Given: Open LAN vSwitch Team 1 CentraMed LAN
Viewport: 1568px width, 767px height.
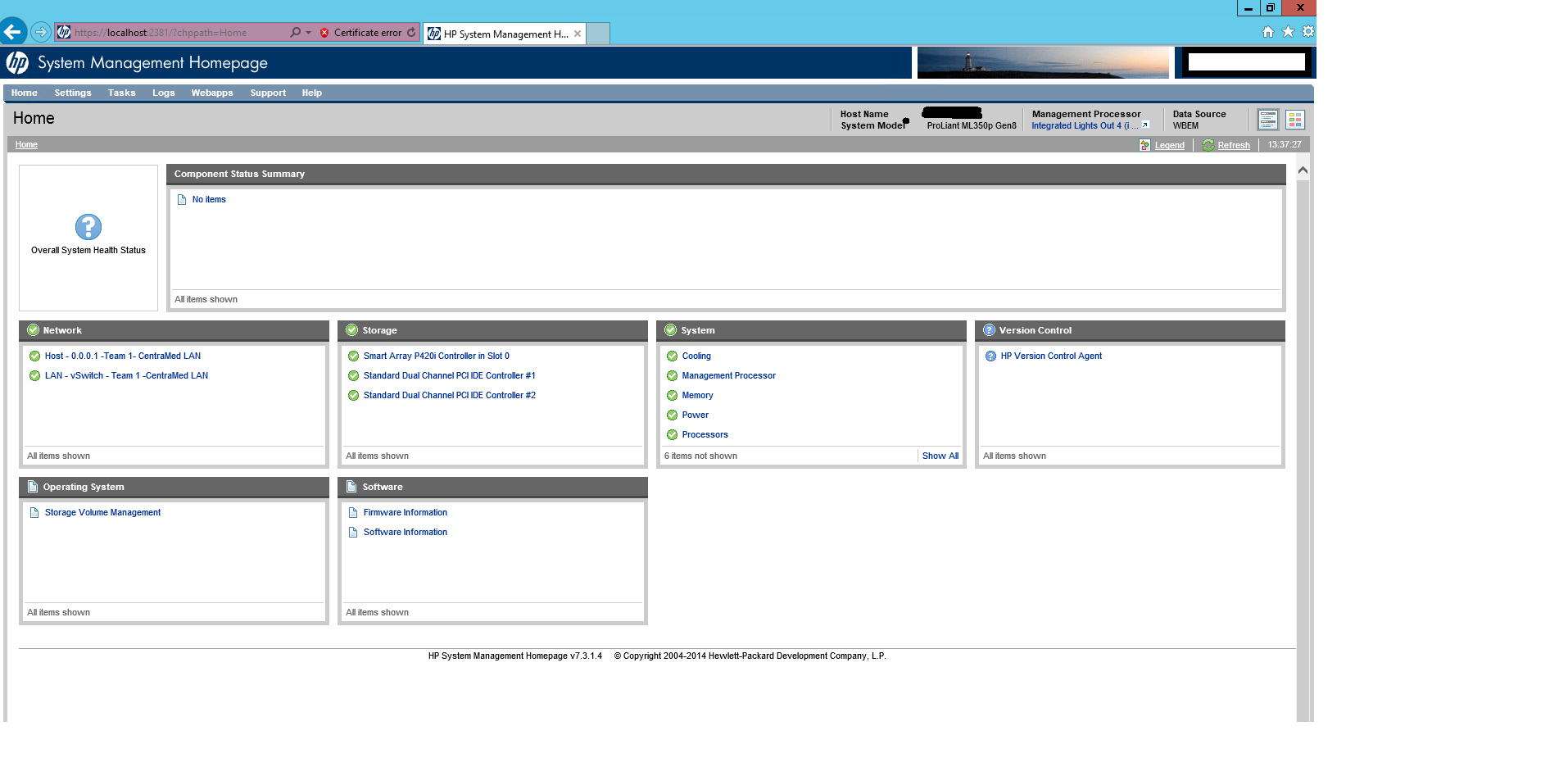Looking at the screenshot, I should 126,376.
